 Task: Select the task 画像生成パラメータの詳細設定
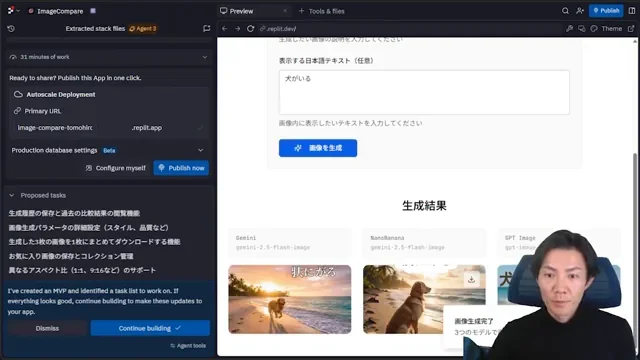[89, 228]
